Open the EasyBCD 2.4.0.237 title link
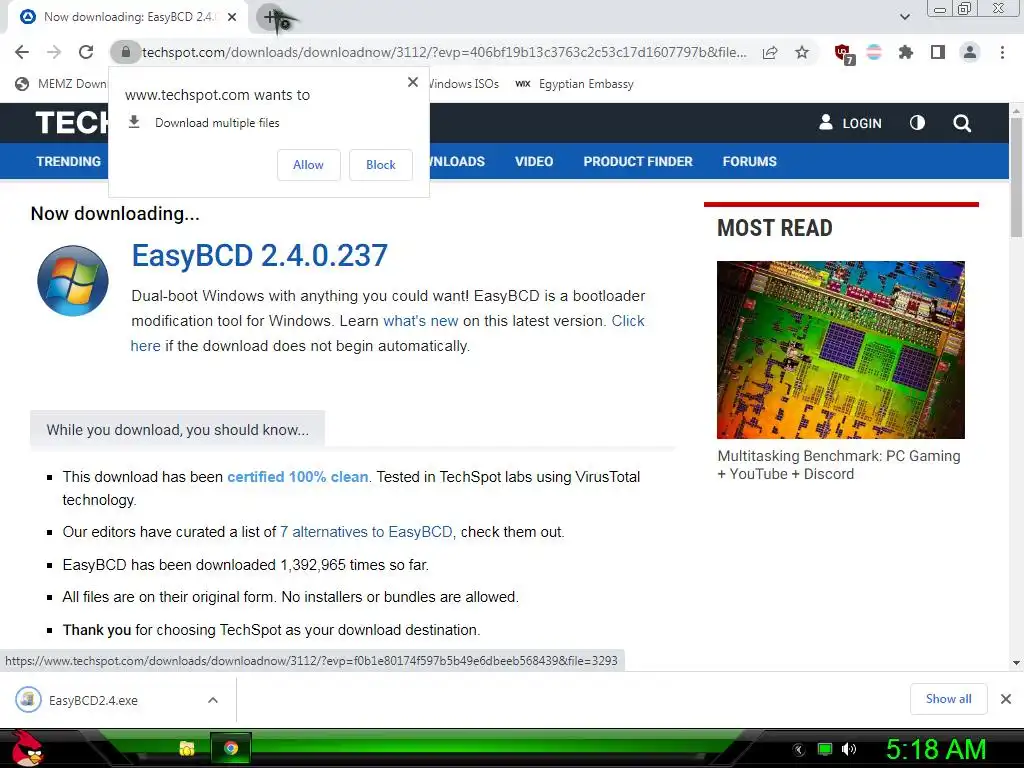The height and width of the screenshot is (768, 1024). (260, 255)
